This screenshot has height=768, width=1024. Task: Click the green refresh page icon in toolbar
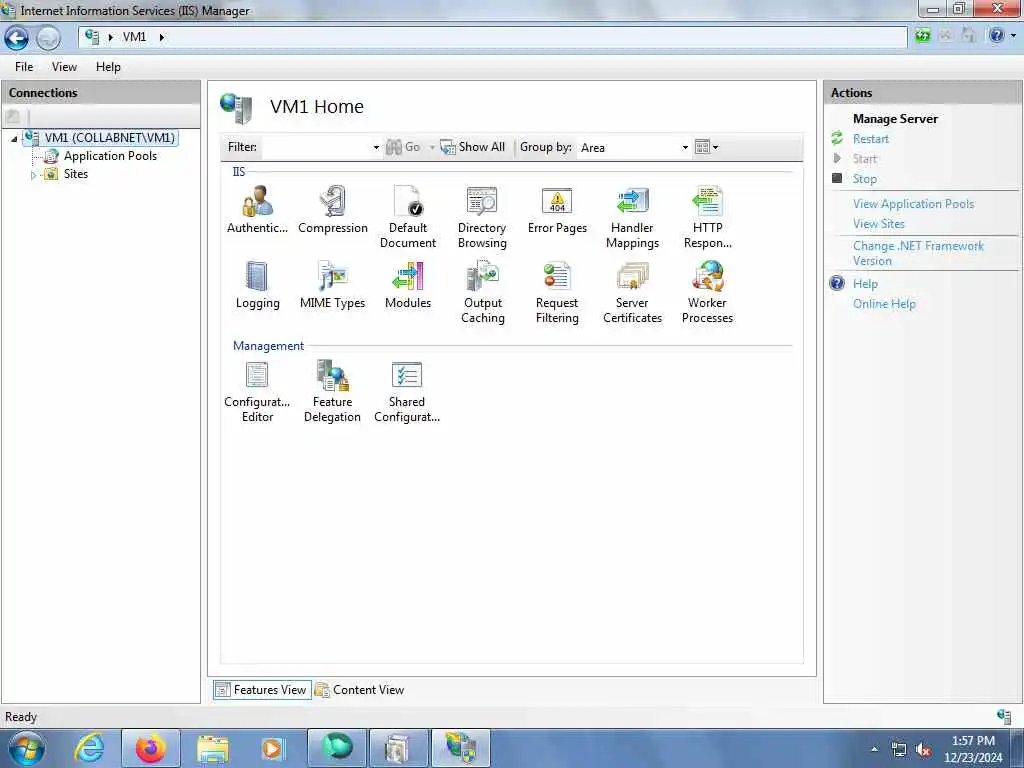point(922,35)
